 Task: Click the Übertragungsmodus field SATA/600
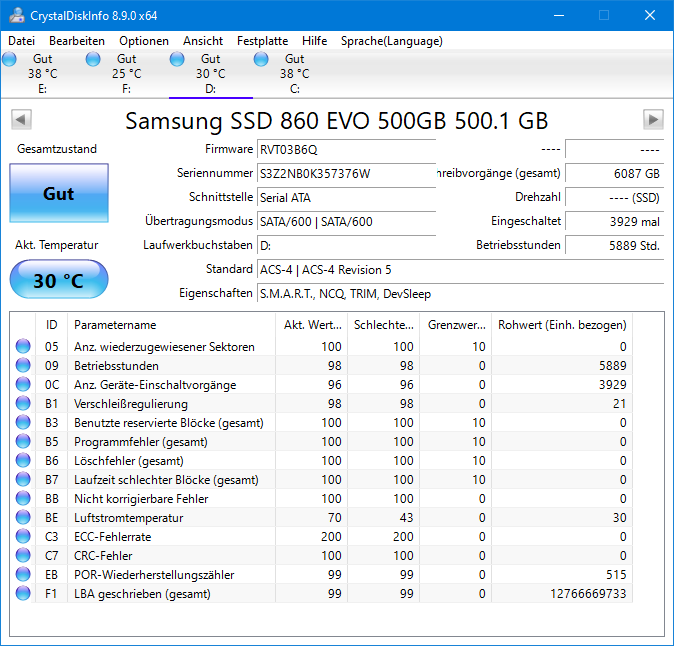click(346, 221)
